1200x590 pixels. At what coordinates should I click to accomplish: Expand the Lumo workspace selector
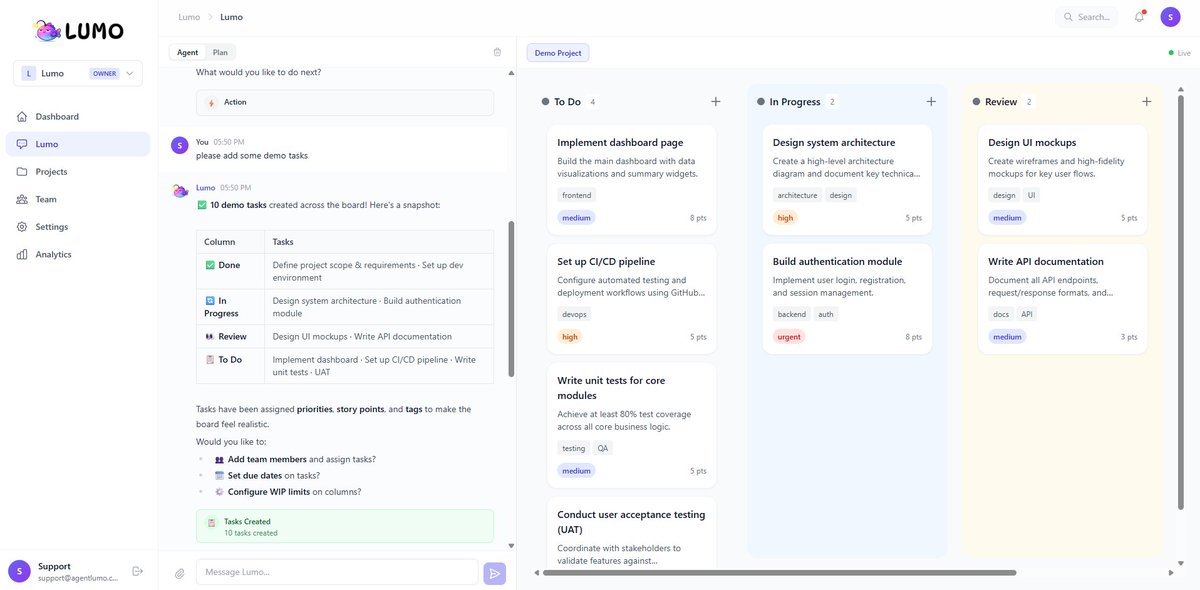[78, 73]
